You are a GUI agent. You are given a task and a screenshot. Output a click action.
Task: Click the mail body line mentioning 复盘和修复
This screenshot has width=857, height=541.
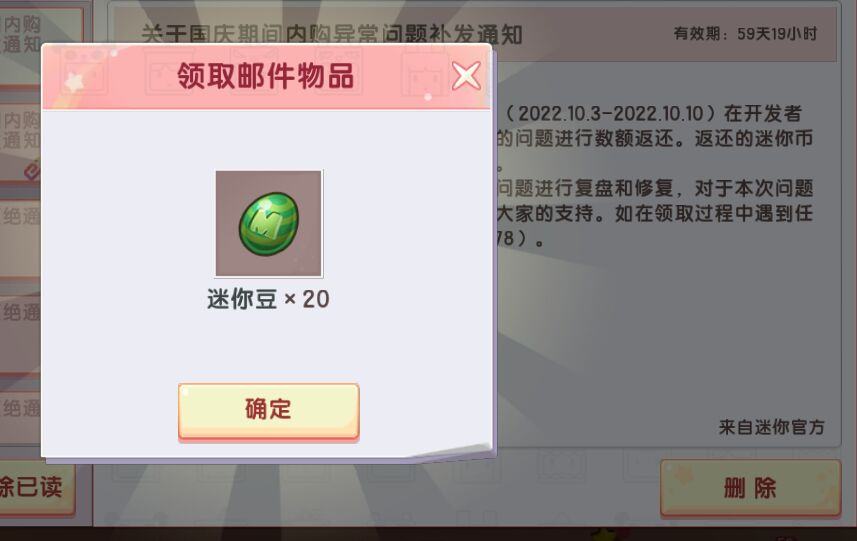coord(655,188)
